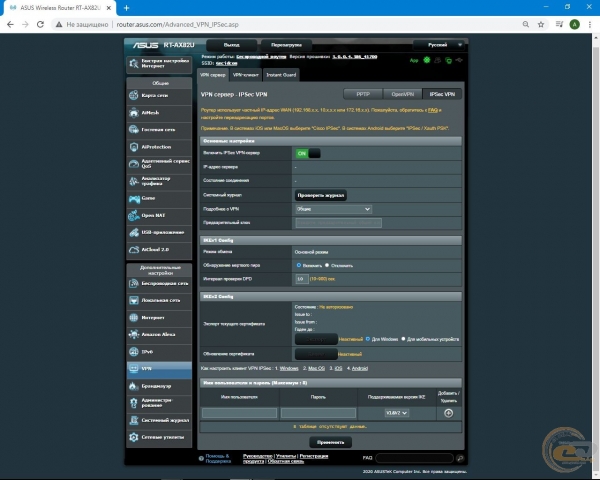This screenshot has width=600, height=480.
Task: Open the IPv6 sidebar item
Action: pos(159,352)
